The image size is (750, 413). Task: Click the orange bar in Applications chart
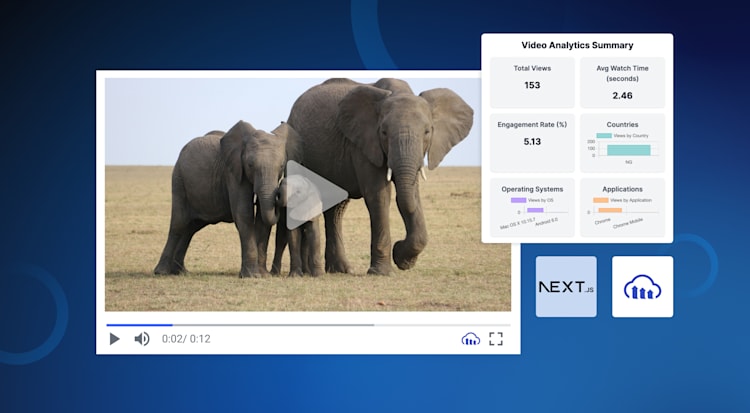click(x=610, y=210)
